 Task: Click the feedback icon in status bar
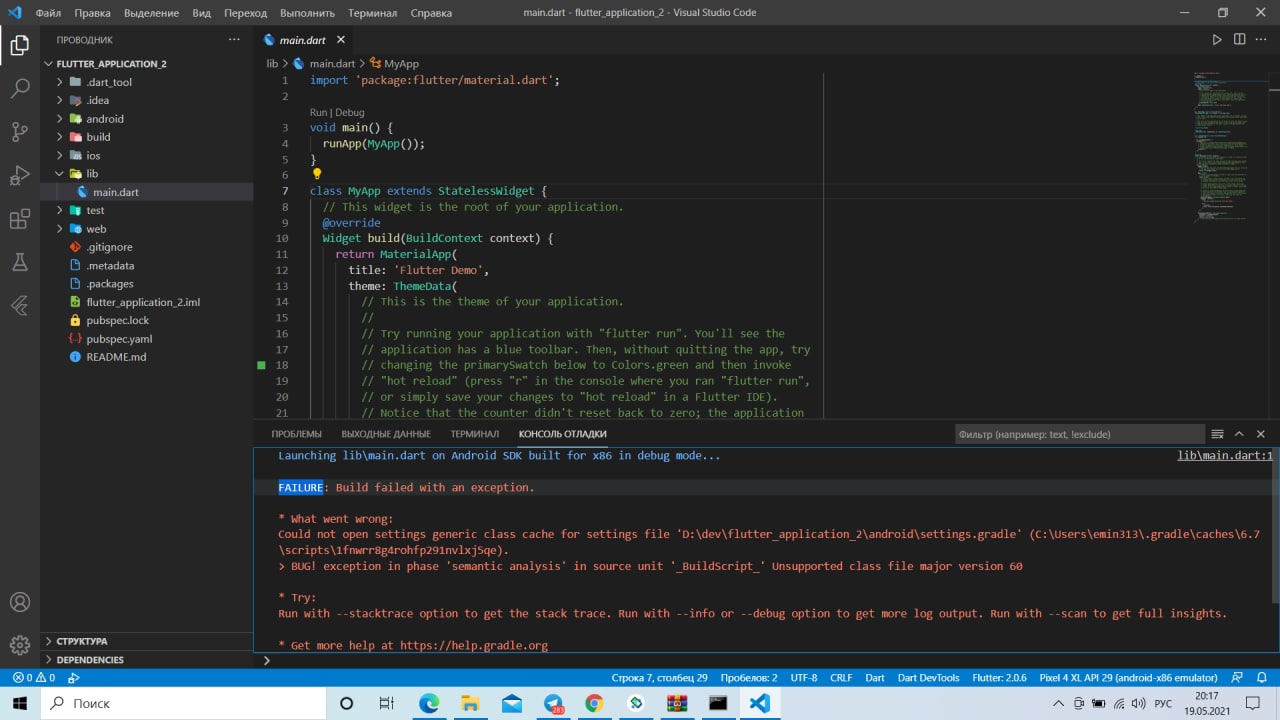point(1237,678)
